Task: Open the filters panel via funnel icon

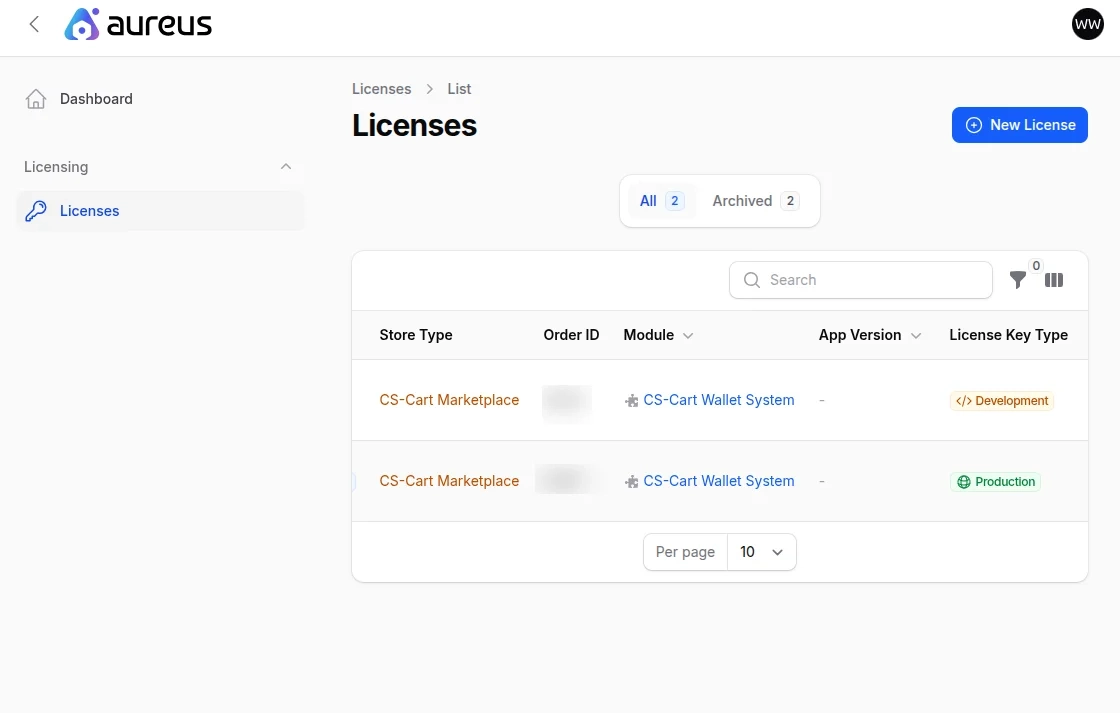Action: click(x=1018, y=280)
